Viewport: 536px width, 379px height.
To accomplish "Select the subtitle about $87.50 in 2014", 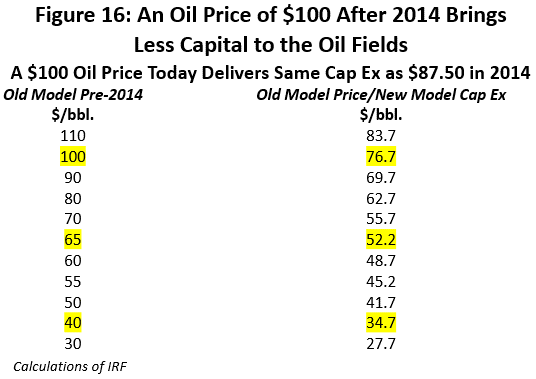I will pyautogui.click(x=270, y=73).
